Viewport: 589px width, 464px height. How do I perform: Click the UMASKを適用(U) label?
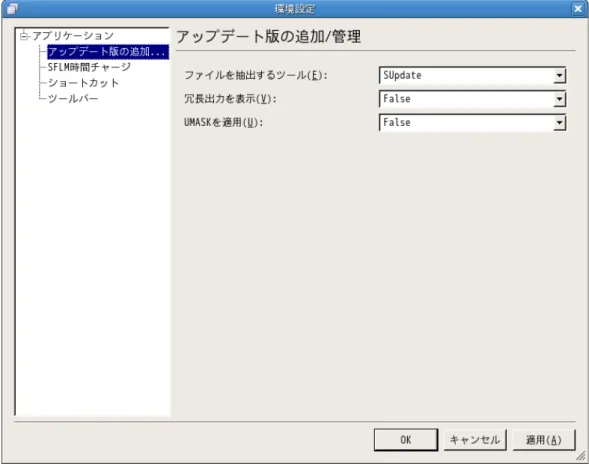[224, 123]
